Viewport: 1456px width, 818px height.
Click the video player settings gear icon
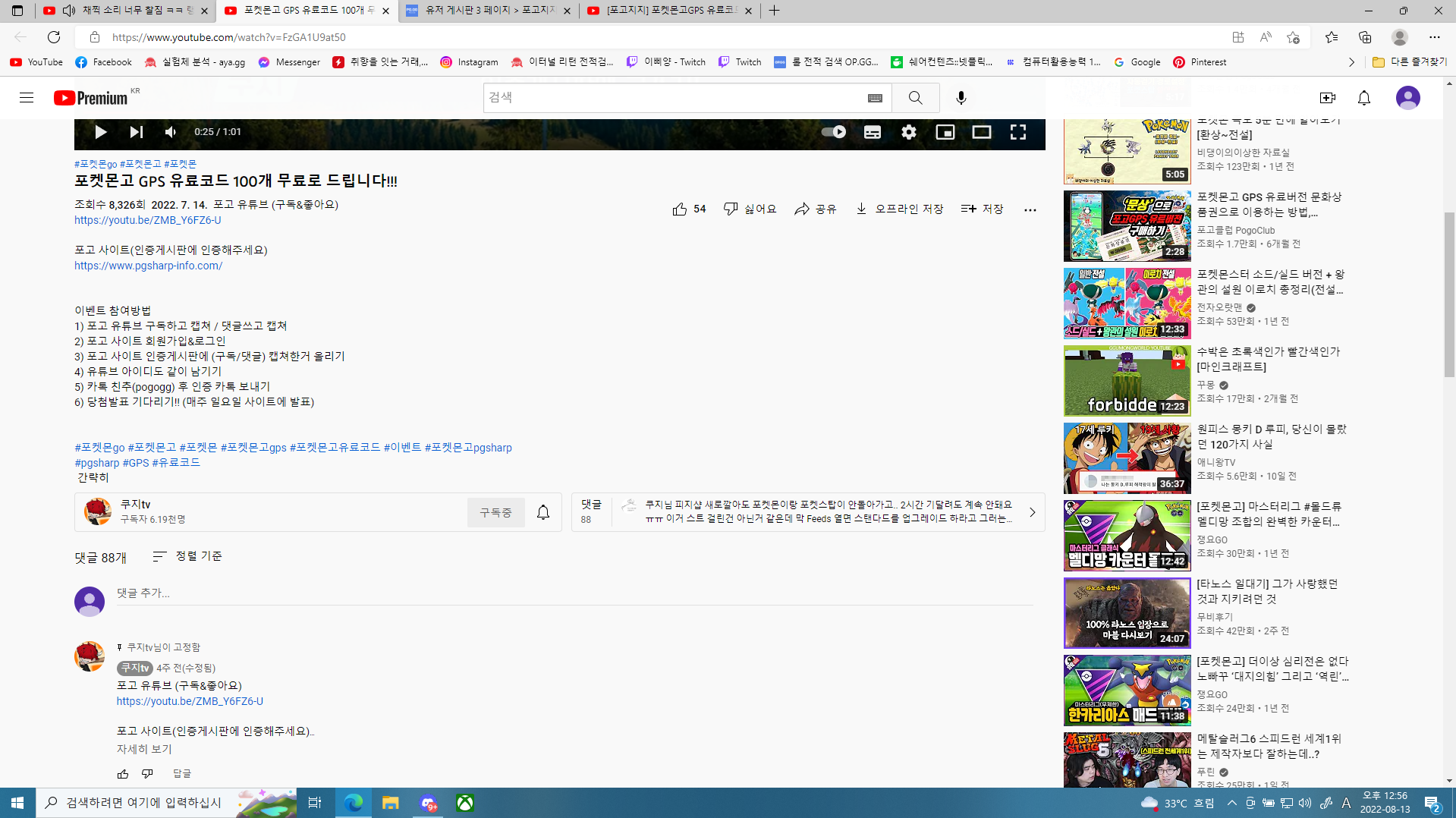[x=908, y=132]
